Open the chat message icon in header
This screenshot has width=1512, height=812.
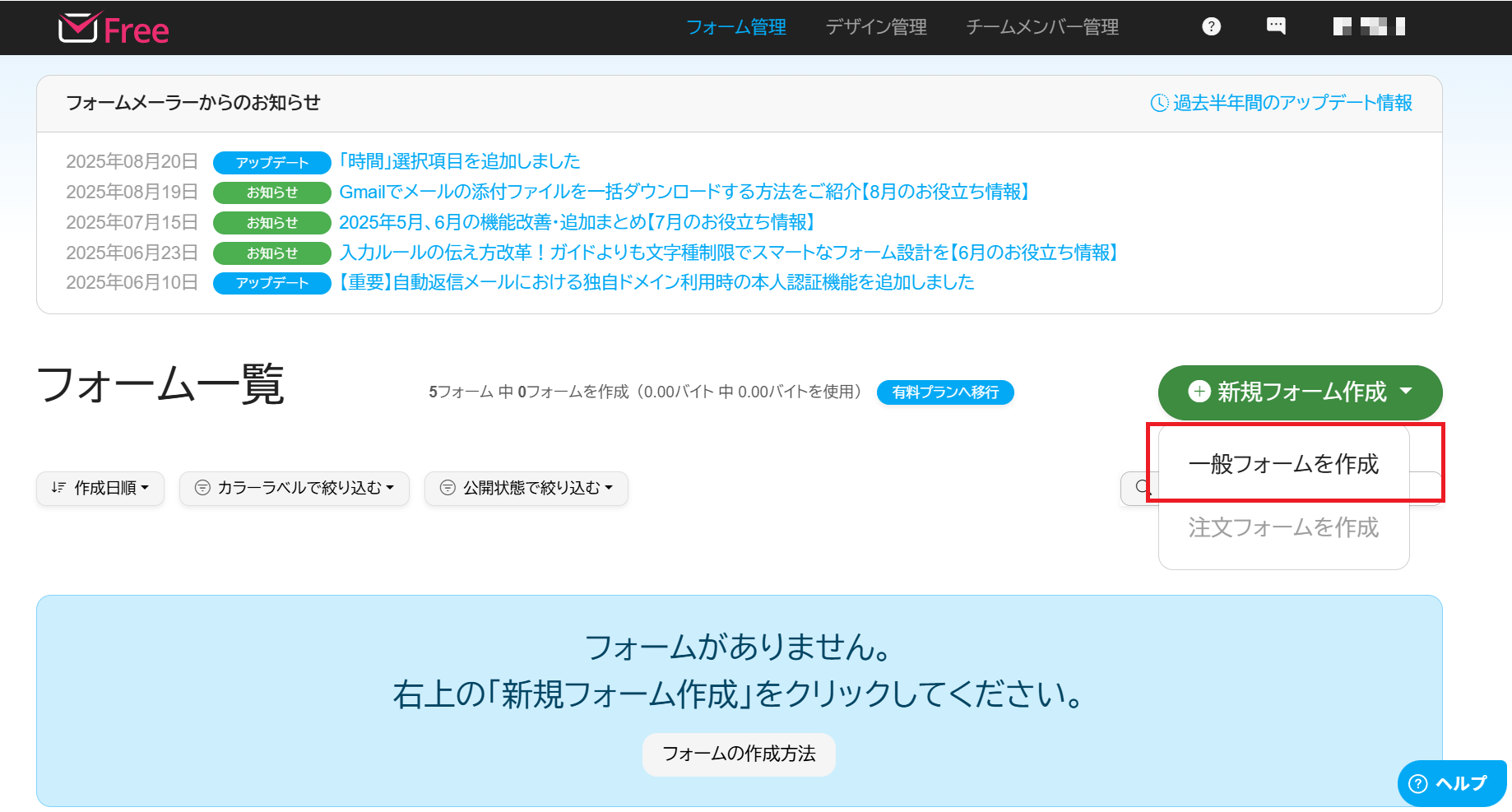1276,26
